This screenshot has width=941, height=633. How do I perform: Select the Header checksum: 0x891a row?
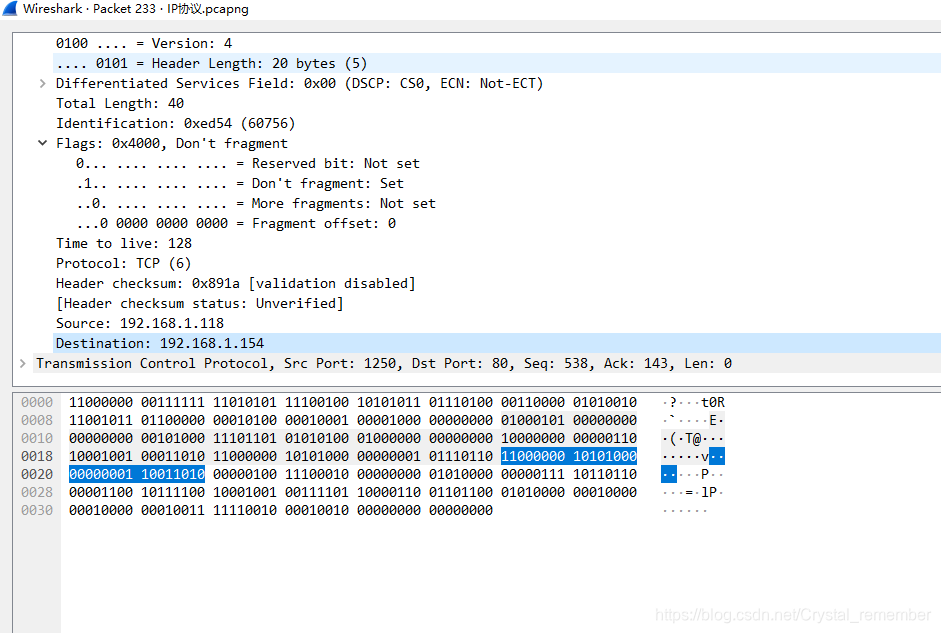pyautogui.click(x=235, y=283)
